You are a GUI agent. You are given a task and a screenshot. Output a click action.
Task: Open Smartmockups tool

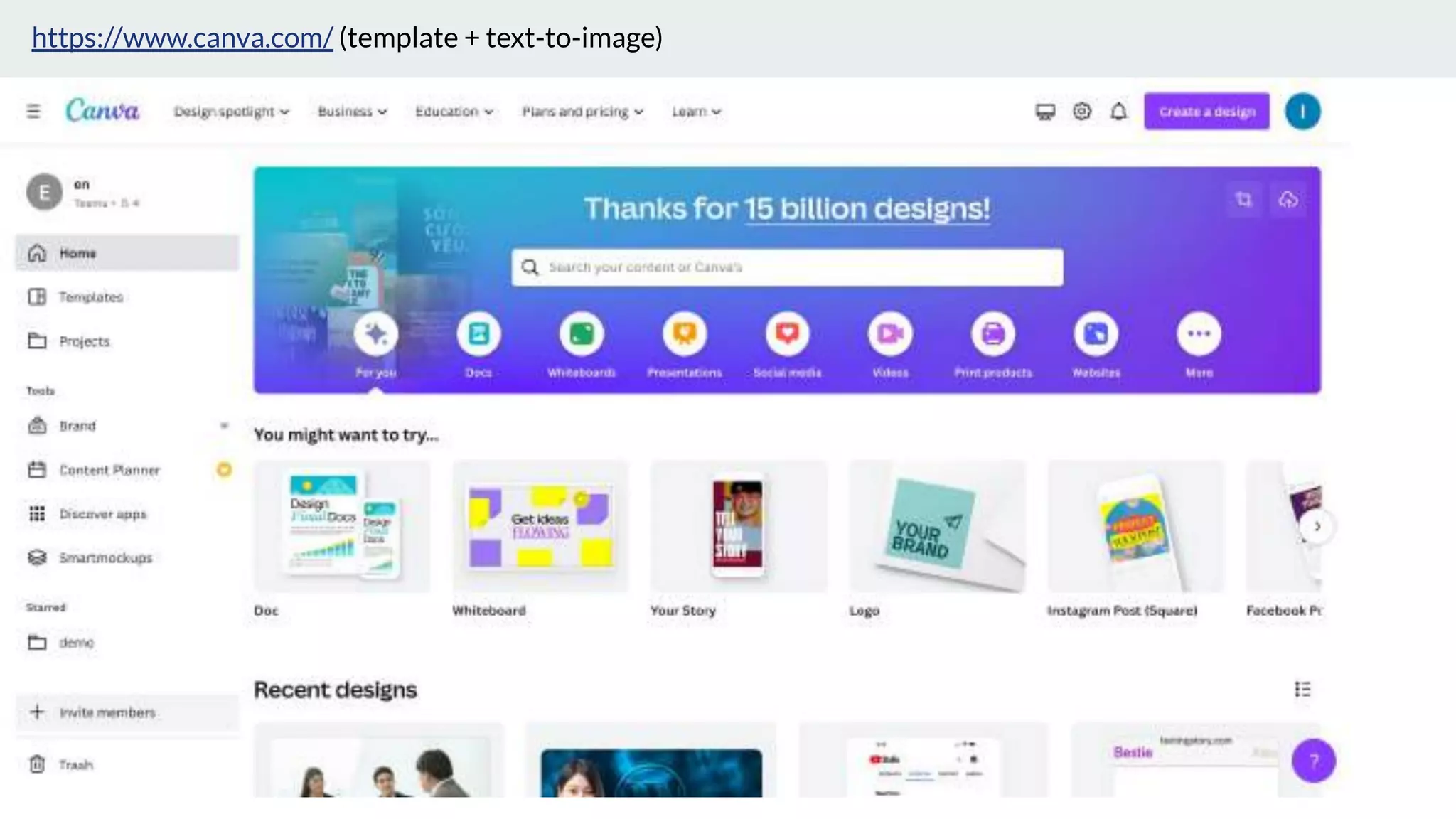pyautogui.click(x=127, y=558)
